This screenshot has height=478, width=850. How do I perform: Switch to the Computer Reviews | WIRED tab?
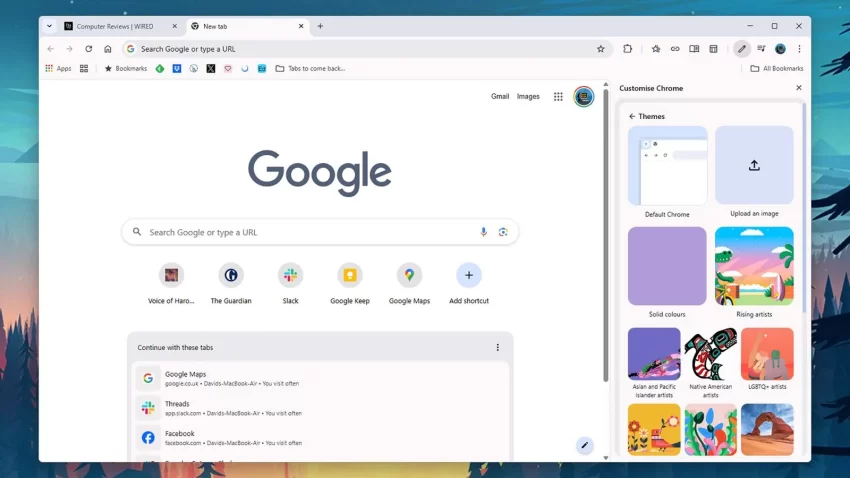[120, 26]
